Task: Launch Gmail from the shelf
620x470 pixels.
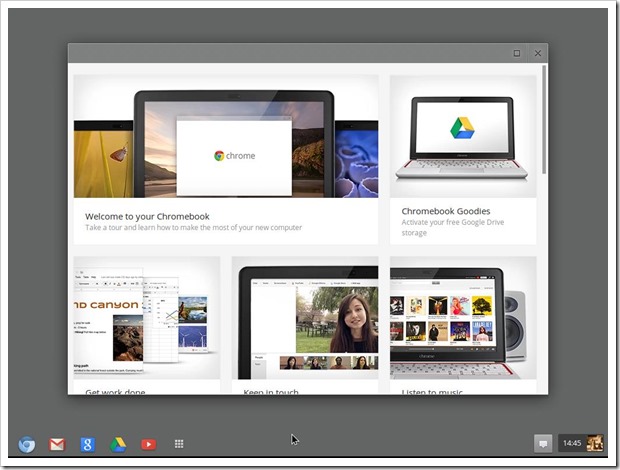Action: (x=57, y=445)
